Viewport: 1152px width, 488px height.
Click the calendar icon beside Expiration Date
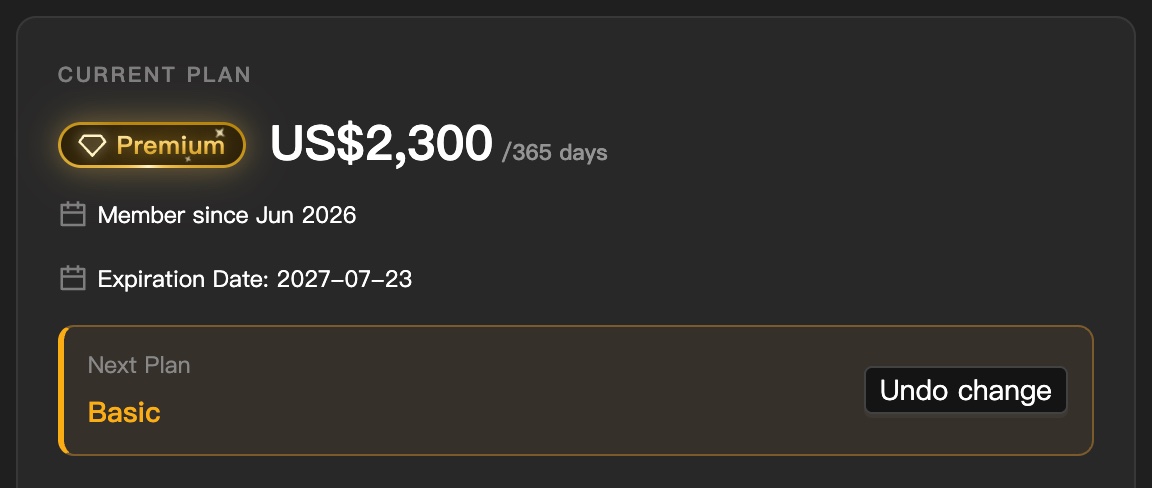coord(73,279)
